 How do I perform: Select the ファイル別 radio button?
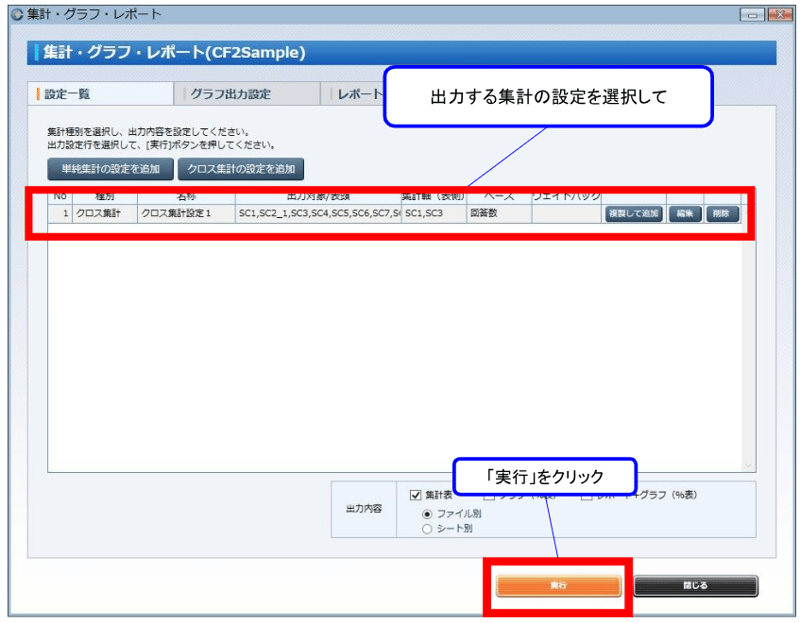click(x=427, y=513)
